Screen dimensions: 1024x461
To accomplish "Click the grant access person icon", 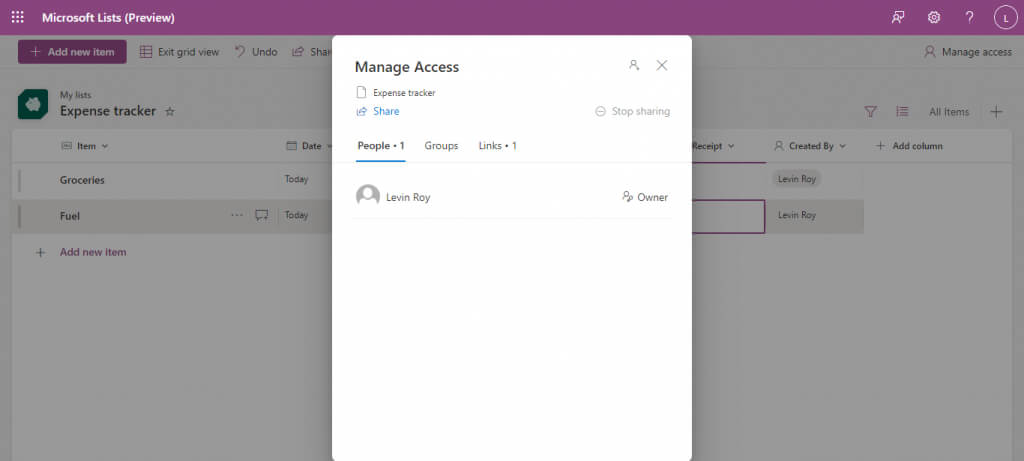I will point(633,66).
